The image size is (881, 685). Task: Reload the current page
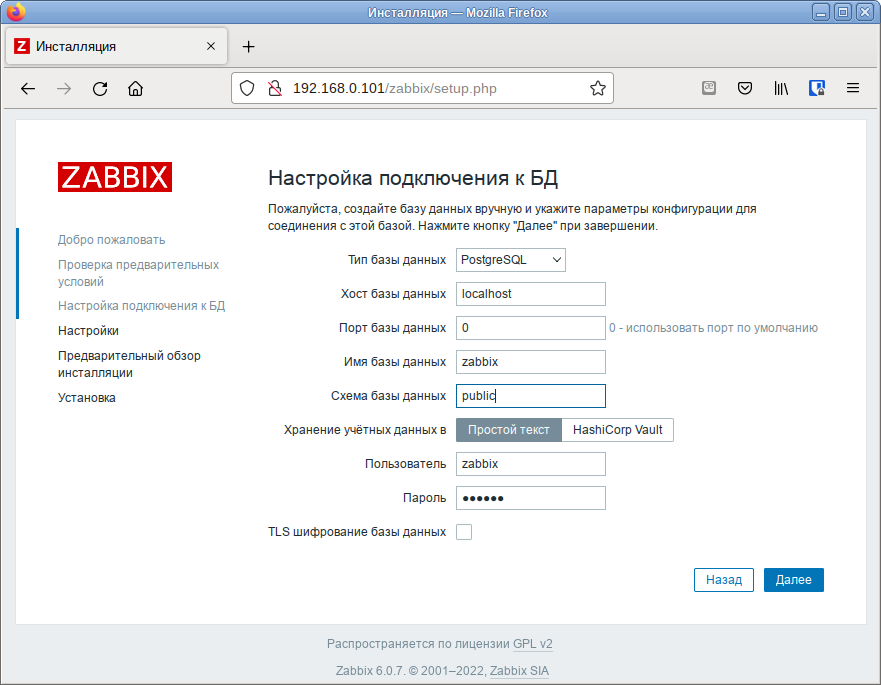(100, 89)
